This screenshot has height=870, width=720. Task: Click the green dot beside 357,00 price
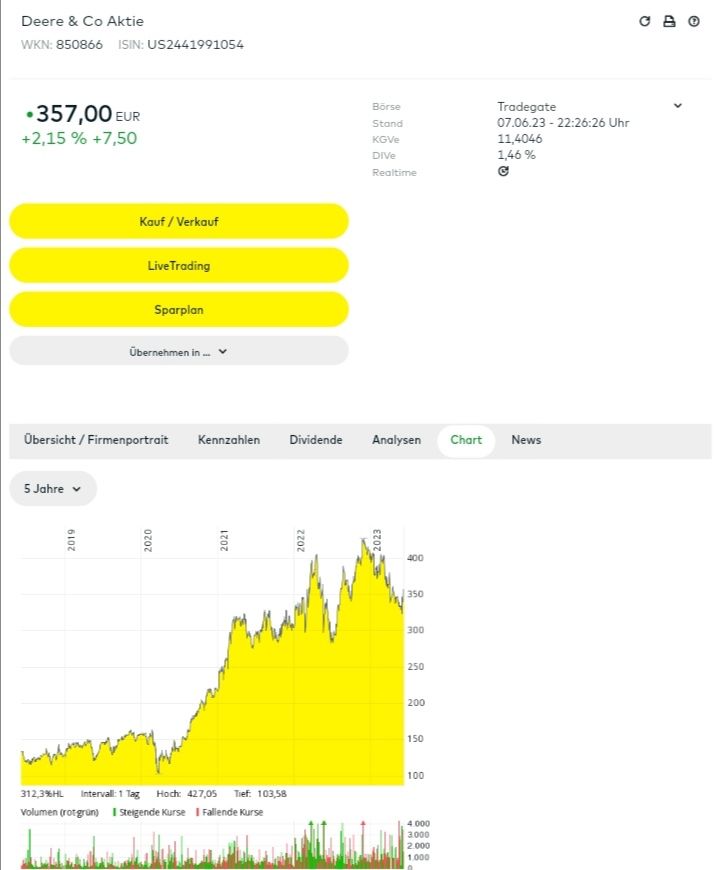pos(29,115)
